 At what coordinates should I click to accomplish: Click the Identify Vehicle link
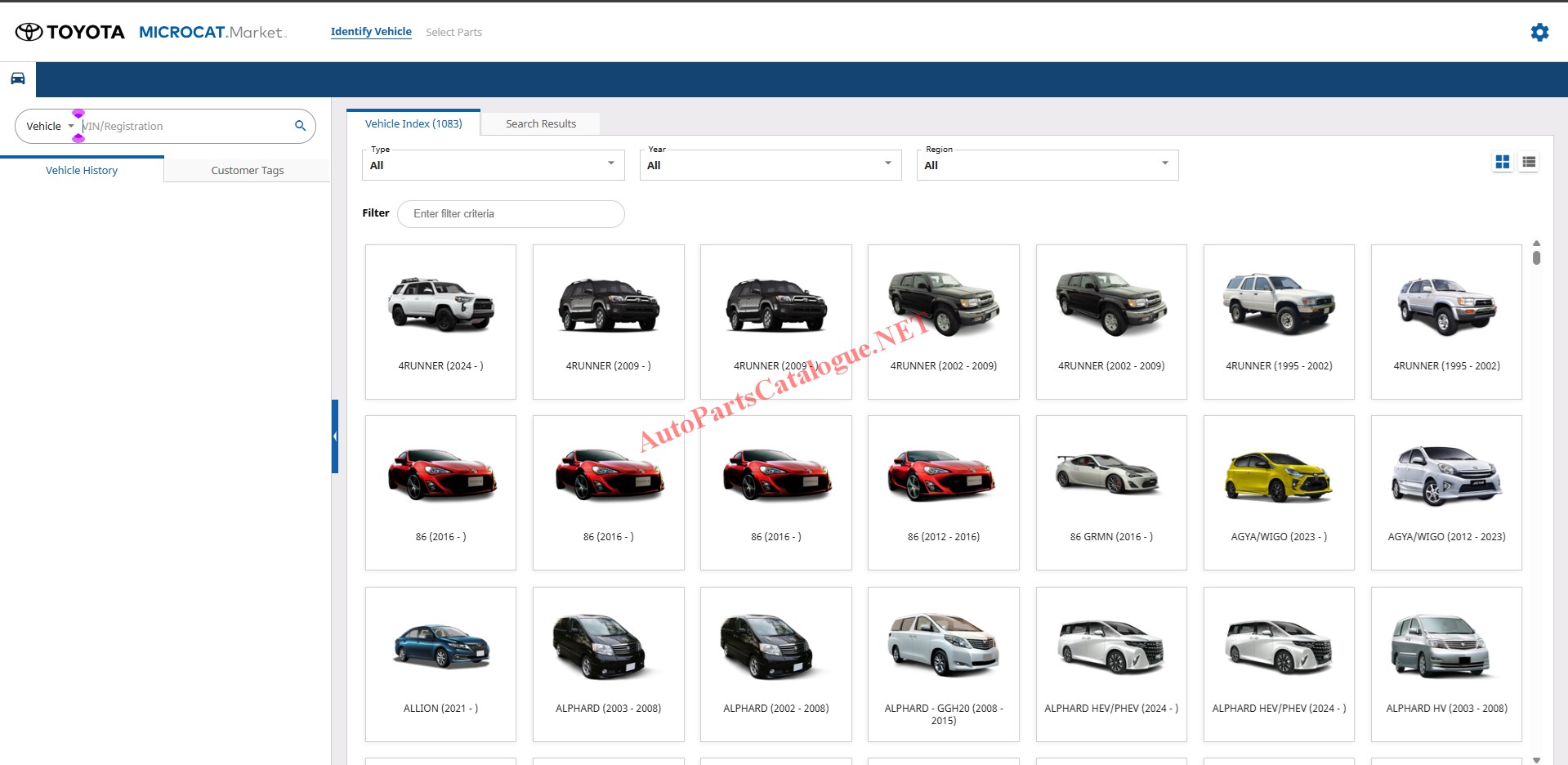click(371, 32)
